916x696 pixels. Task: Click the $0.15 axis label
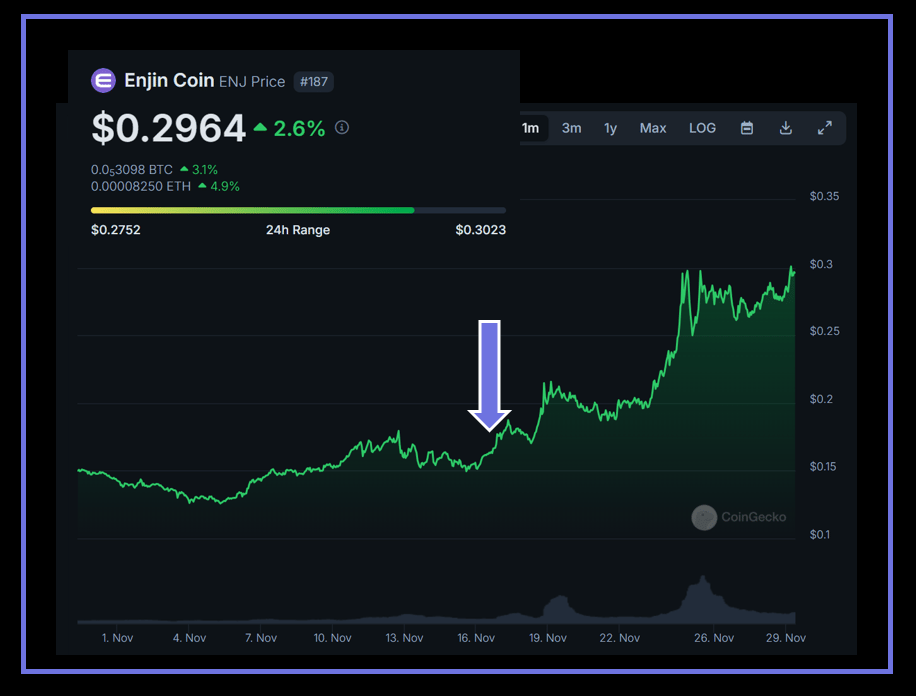(823, 466)
